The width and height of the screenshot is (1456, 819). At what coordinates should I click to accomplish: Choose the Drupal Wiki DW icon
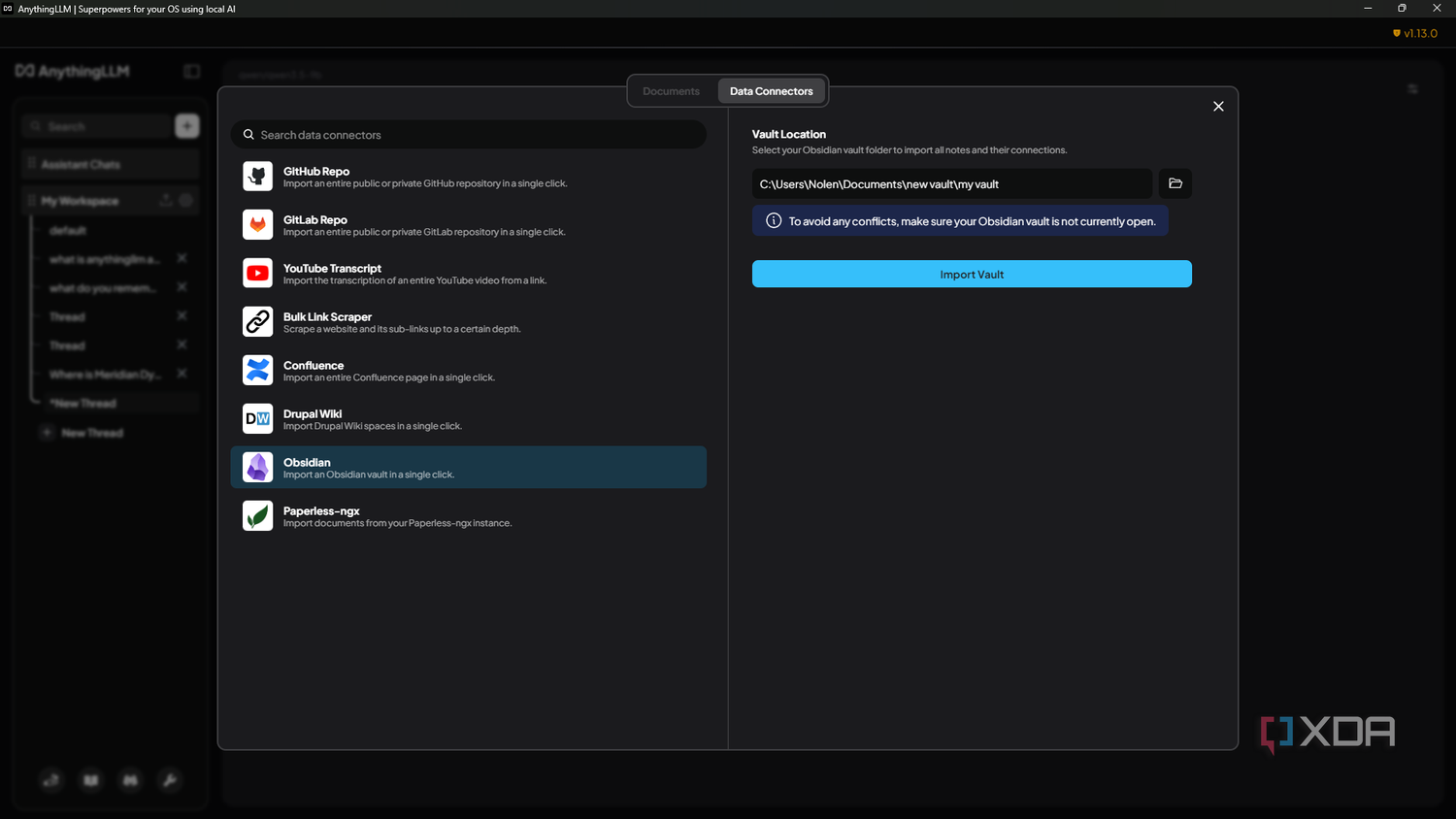coord(258,418)
